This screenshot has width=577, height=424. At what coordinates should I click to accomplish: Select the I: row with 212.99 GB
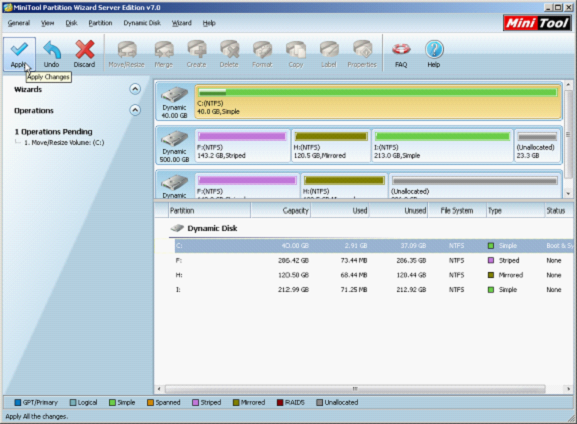coord(374,290)
